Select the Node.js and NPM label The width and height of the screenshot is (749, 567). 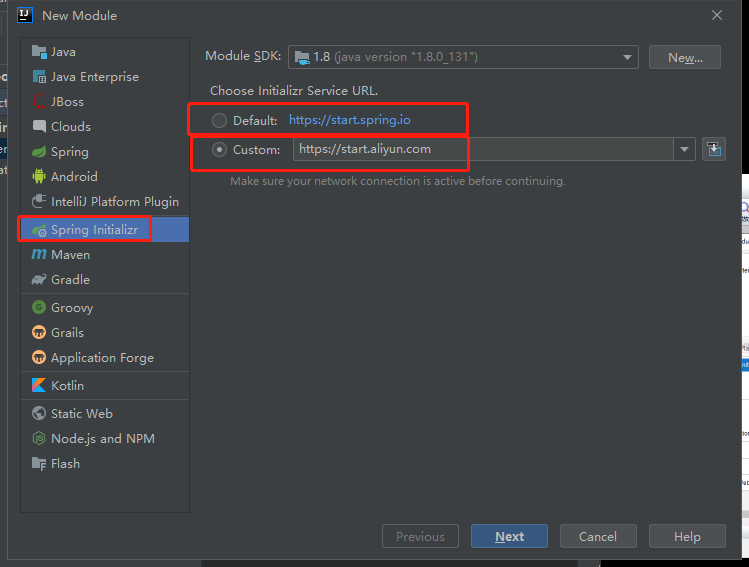(x=103, y=439)
